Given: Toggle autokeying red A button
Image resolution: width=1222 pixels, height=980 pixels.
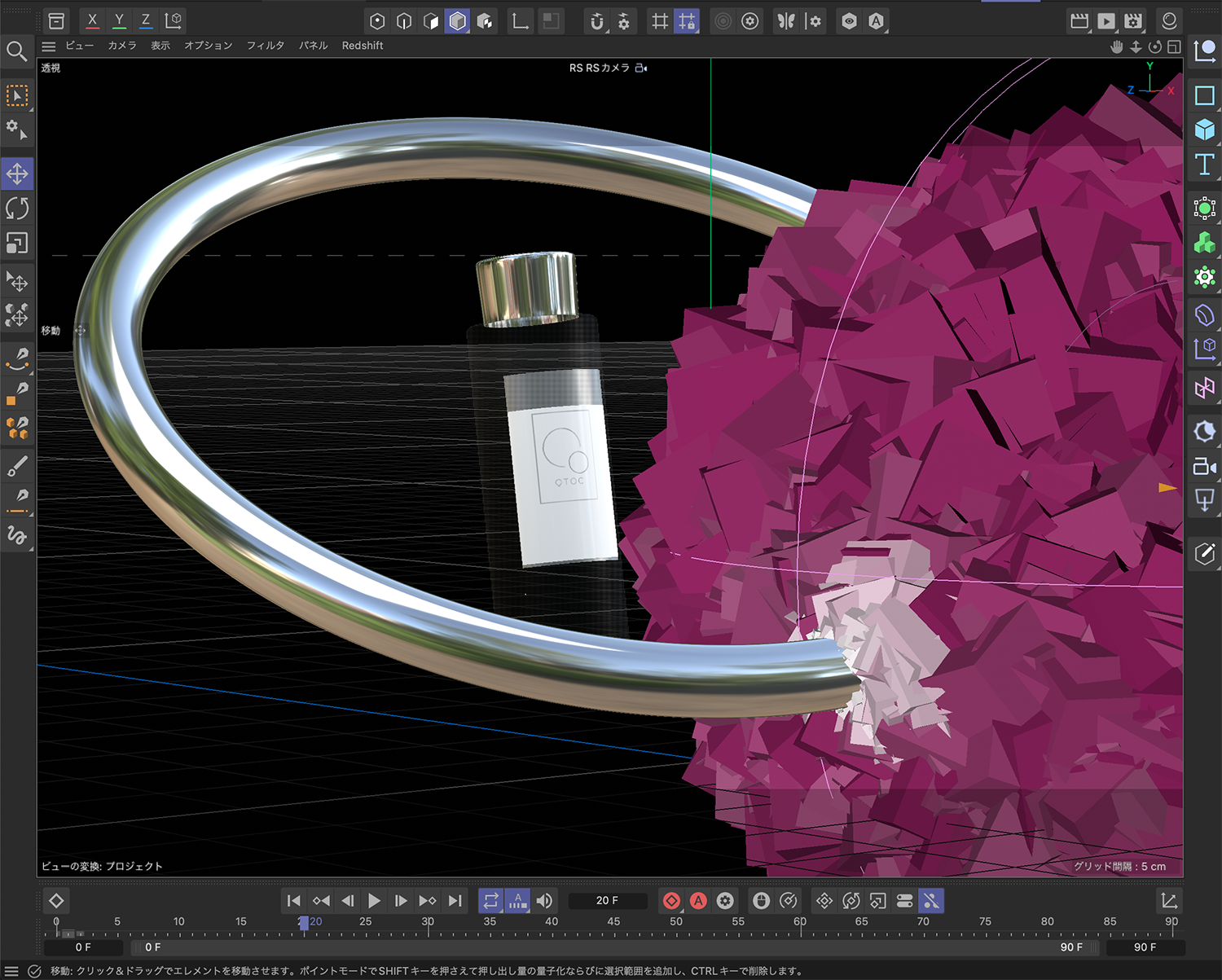Looking at the screenshot, I should [698, 900].
